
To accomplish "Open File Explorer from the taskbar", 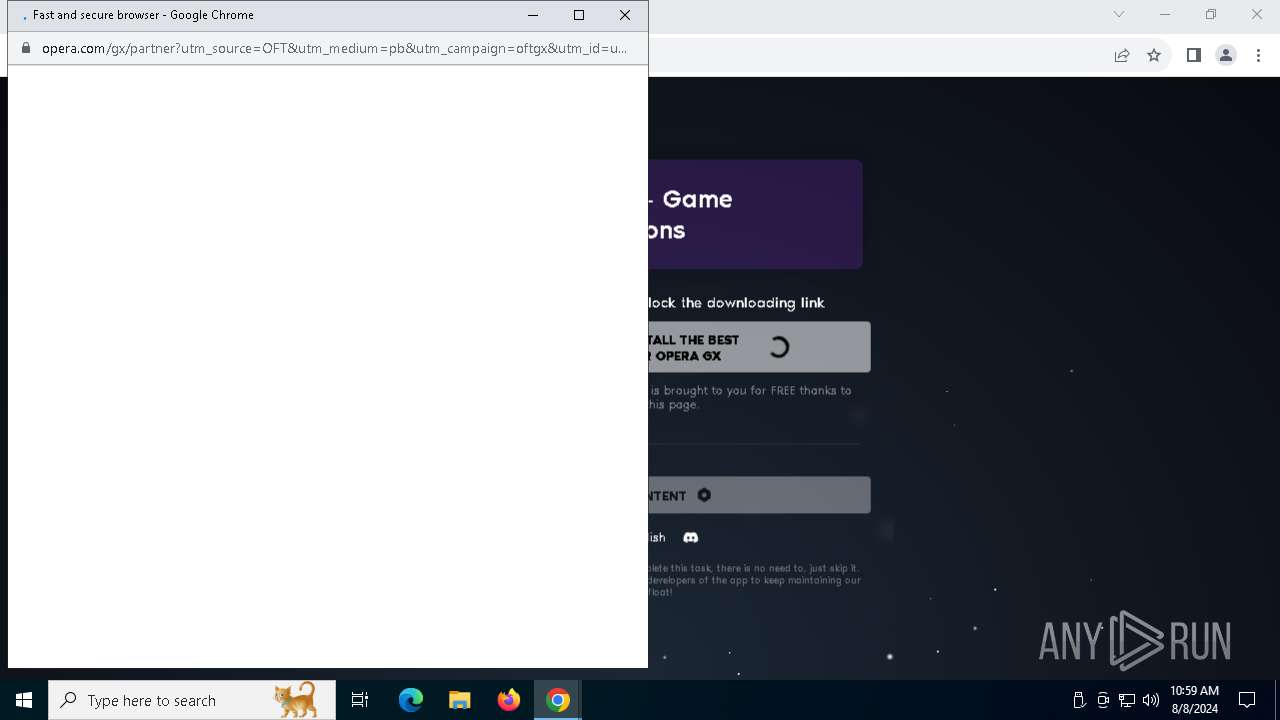I will point(460,700).
